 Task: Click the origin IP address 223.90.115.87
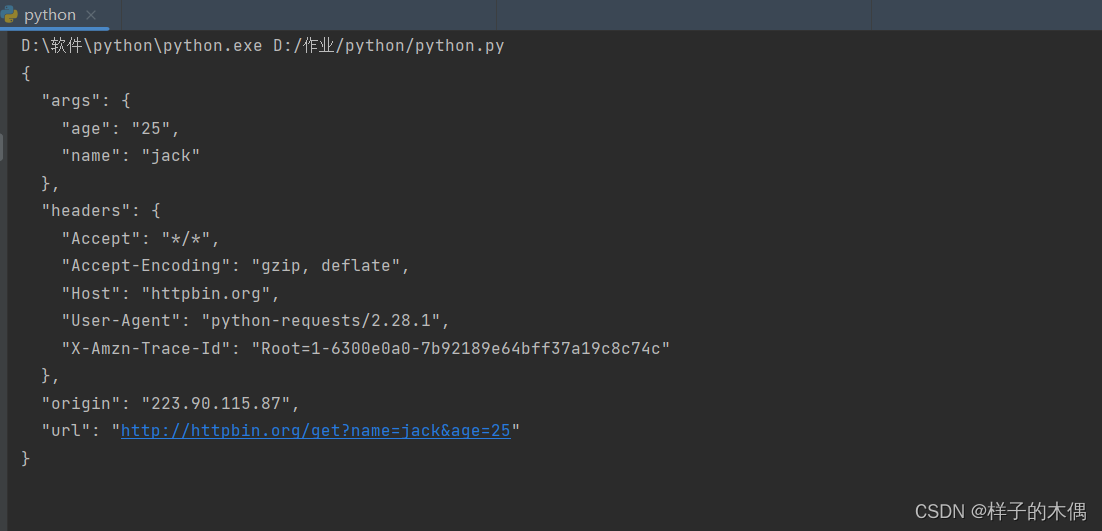[x=216, y=404]
